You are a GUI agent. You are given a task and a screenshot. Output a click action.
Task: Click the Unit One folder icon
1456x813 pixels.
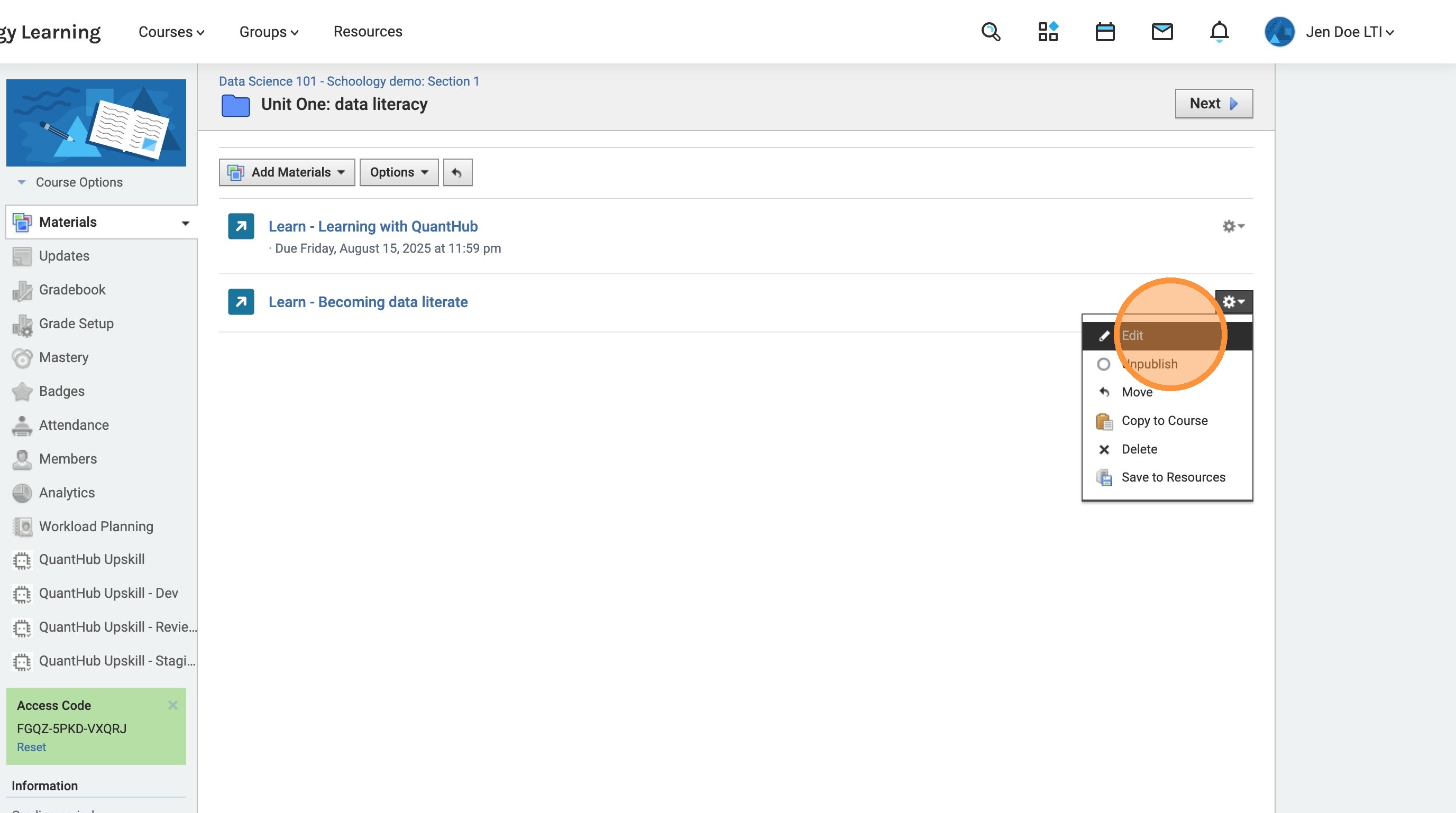coord(236,106)
